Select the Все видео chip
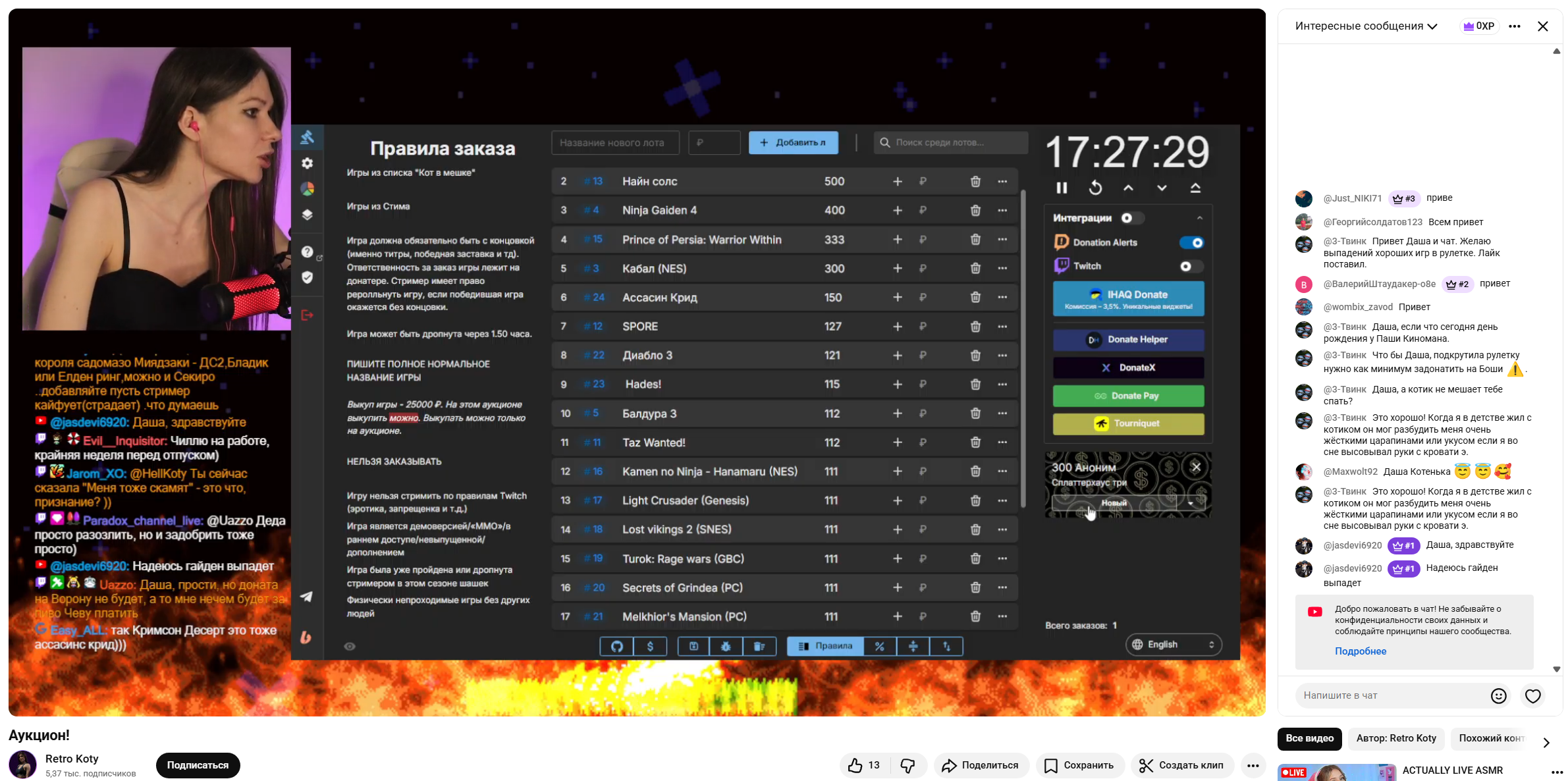 pos(1309,738)
